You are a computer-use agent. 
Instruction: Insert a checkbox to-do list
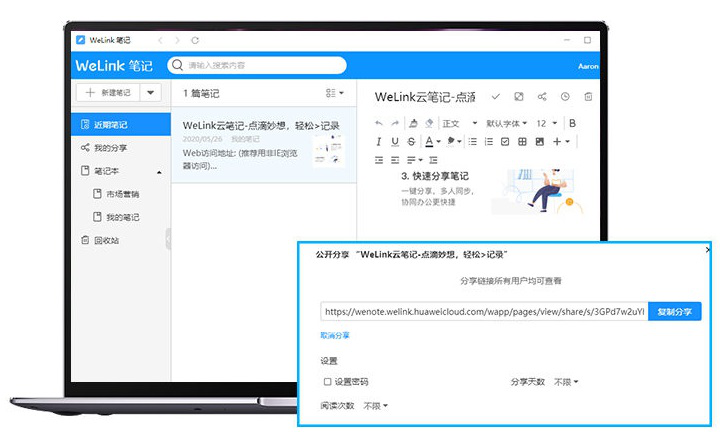pyautogui.click(x=505, y=142)
